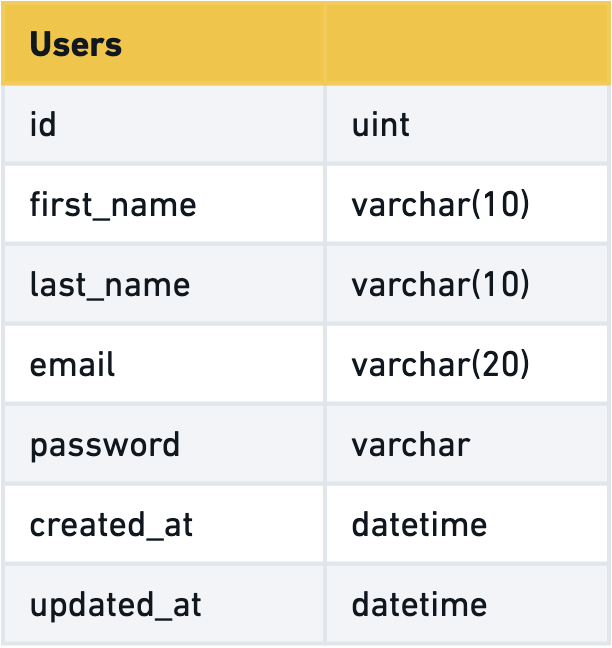Click the word 'at' in updated_at

pos(187,605)
